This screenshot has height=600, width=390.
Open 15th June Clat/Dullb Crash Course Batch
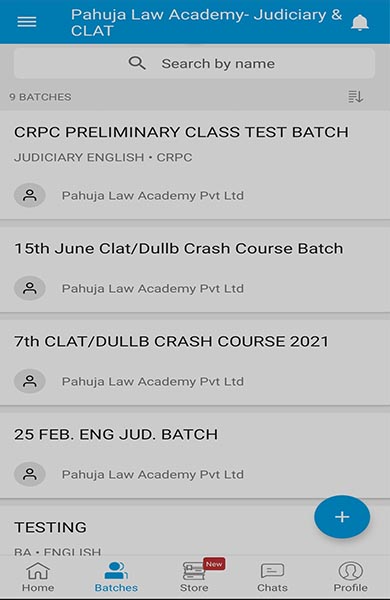(195, 270)
